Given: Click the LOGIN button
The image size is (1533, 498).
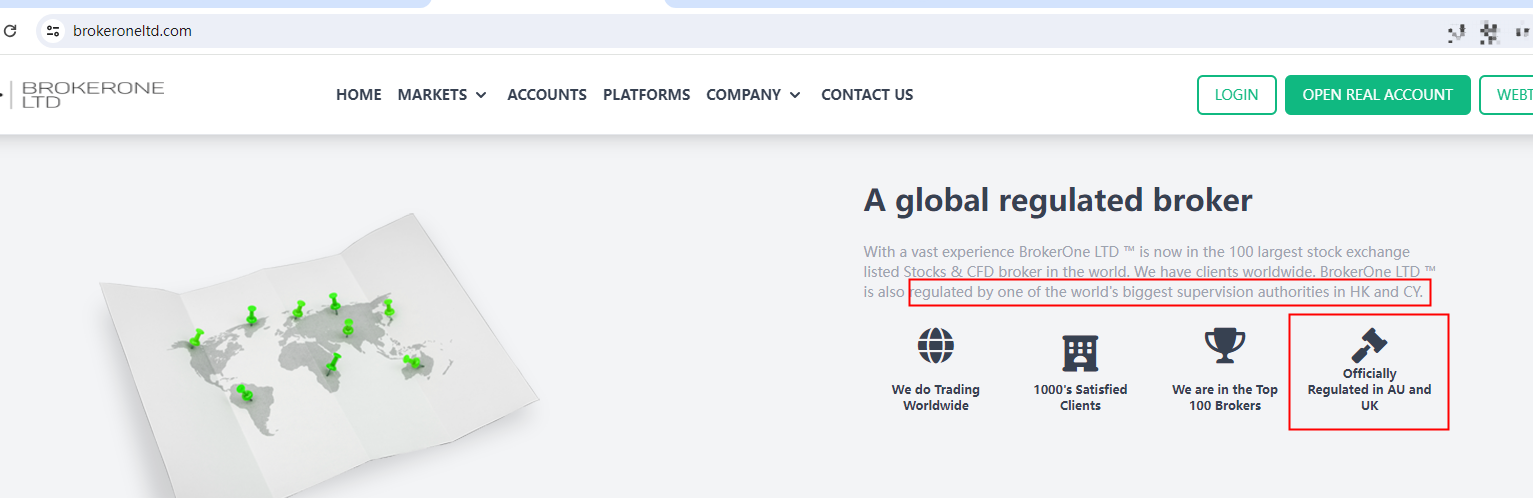Looking at the screenshot, I should tap(1237, 95).
